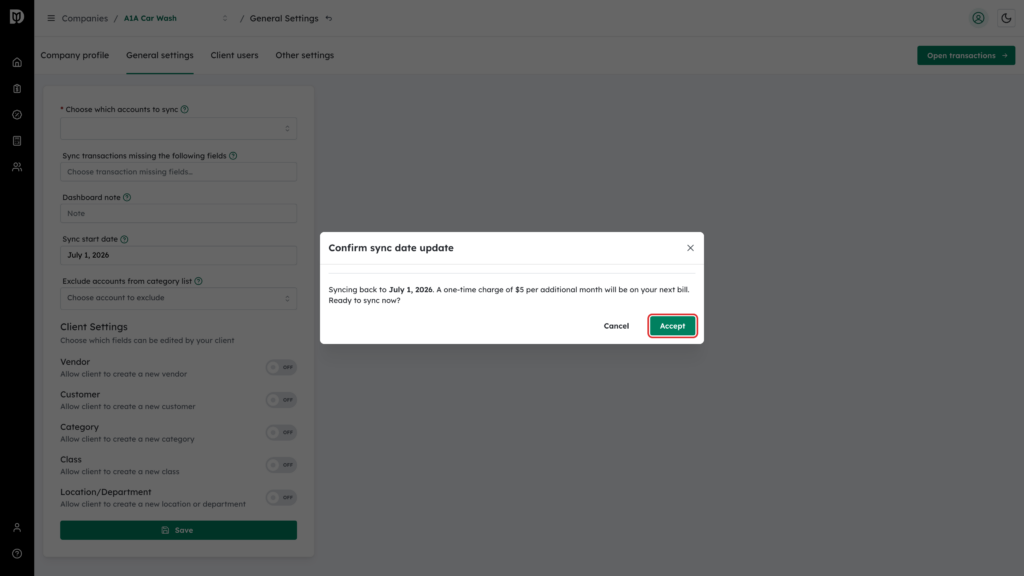Toggle Location/Department creation switch
The image size is (1024, 576).
281,498
